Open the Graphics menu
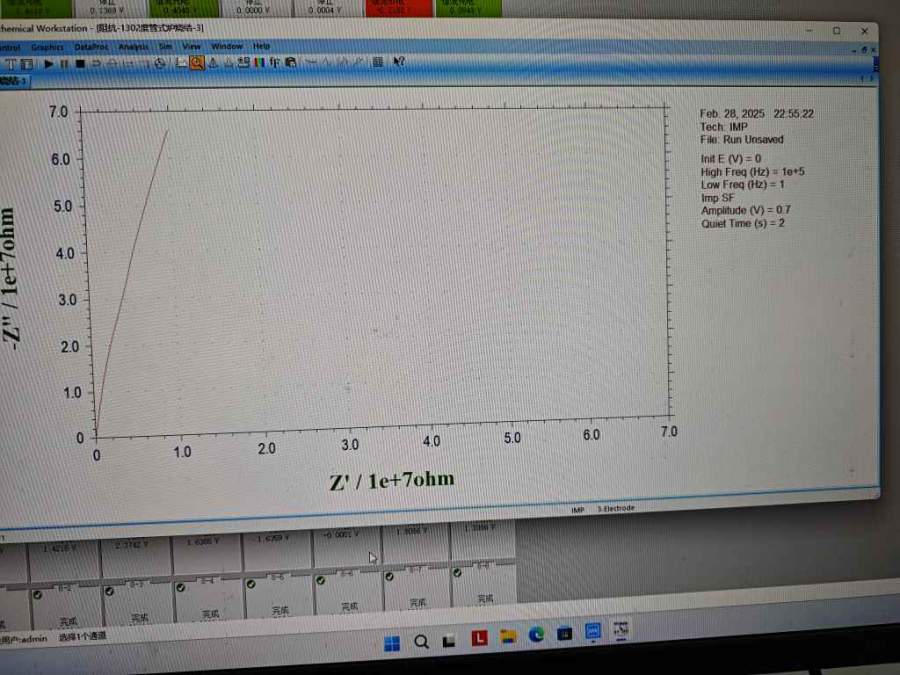This screenshot has height=675, width=900. click(x=47, y=46)
